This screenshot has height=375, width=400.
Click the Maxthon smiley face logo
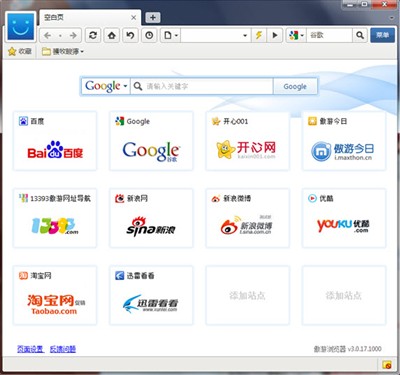tap(21, 26)
